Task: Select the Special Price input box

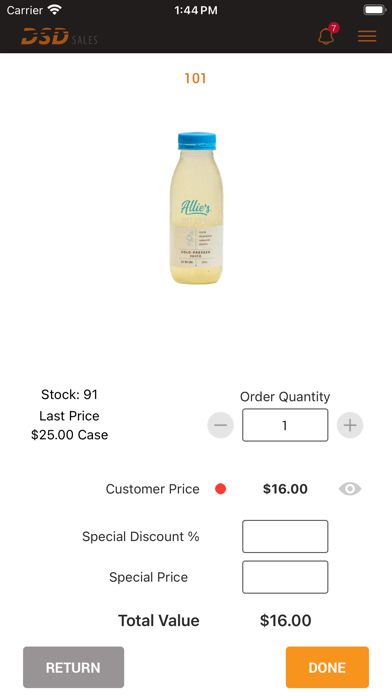Action: 285,577
